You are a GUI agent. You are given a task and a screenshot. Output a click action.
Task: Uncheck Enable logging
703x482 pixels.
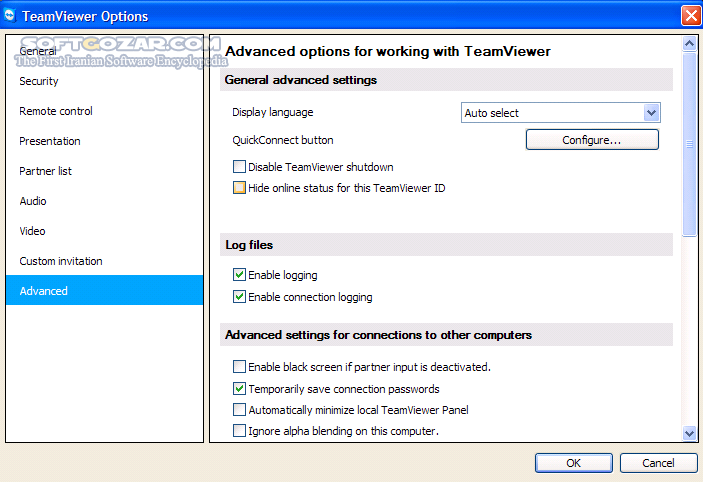click(x=239, y=274)
